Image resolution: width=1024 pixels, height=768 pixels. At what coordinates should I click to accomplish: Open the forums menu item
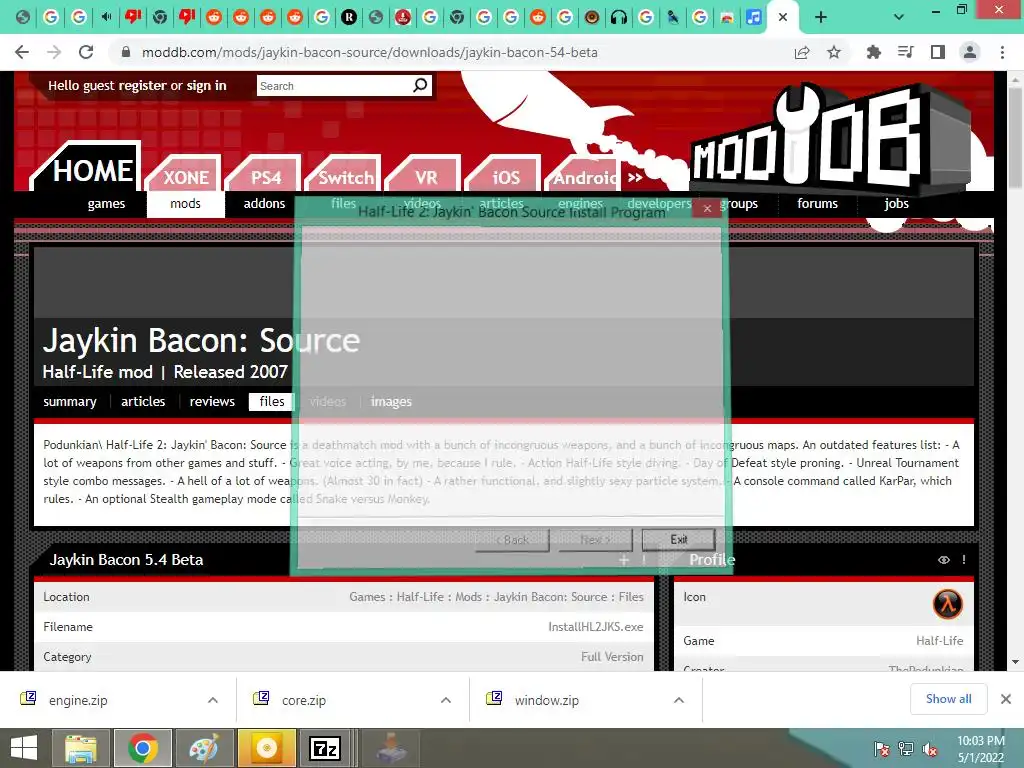(x=818, y=204)
